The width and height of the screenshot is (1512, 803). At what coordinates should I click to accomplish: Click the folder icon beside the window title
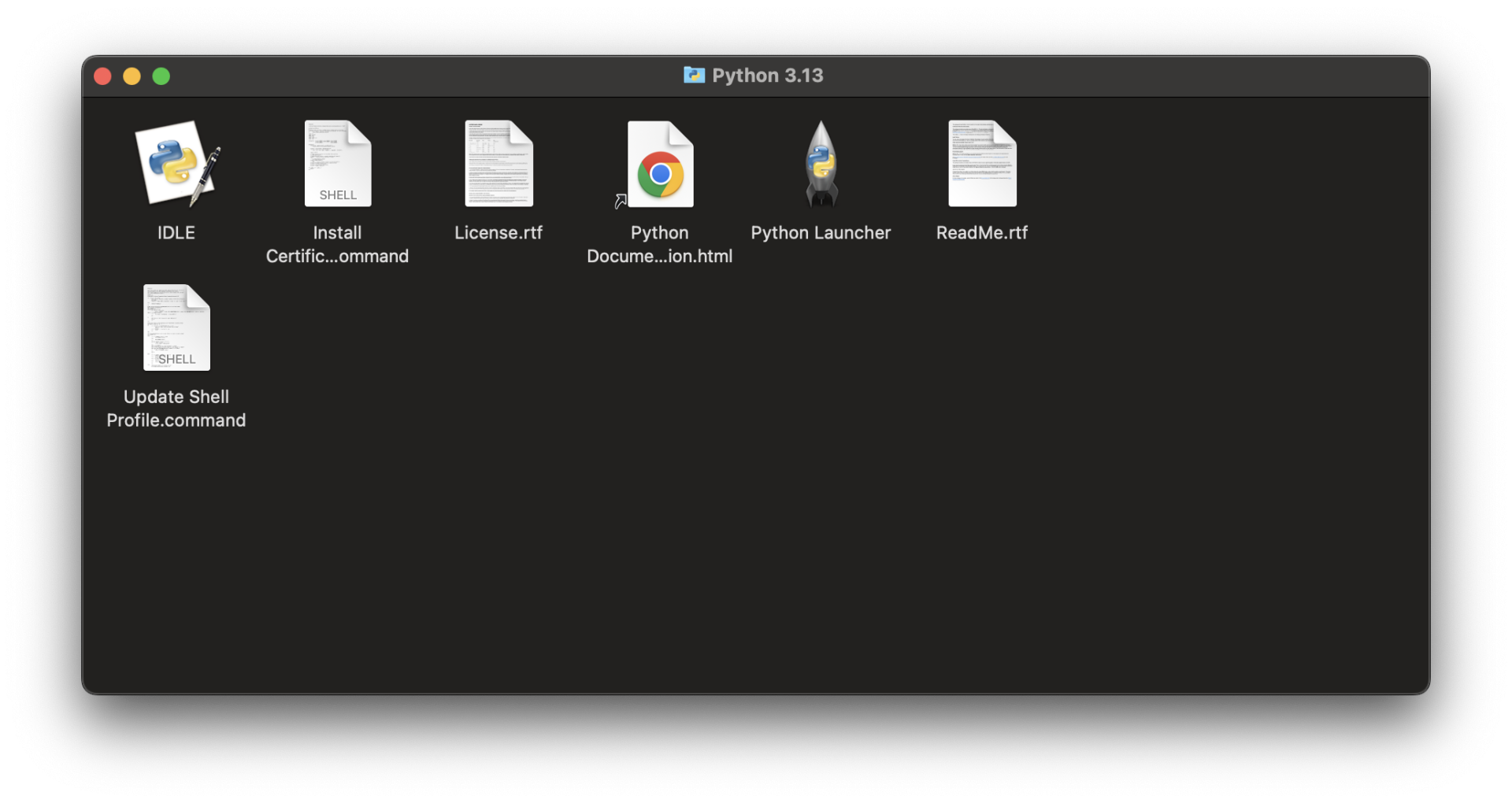point(694,75)
